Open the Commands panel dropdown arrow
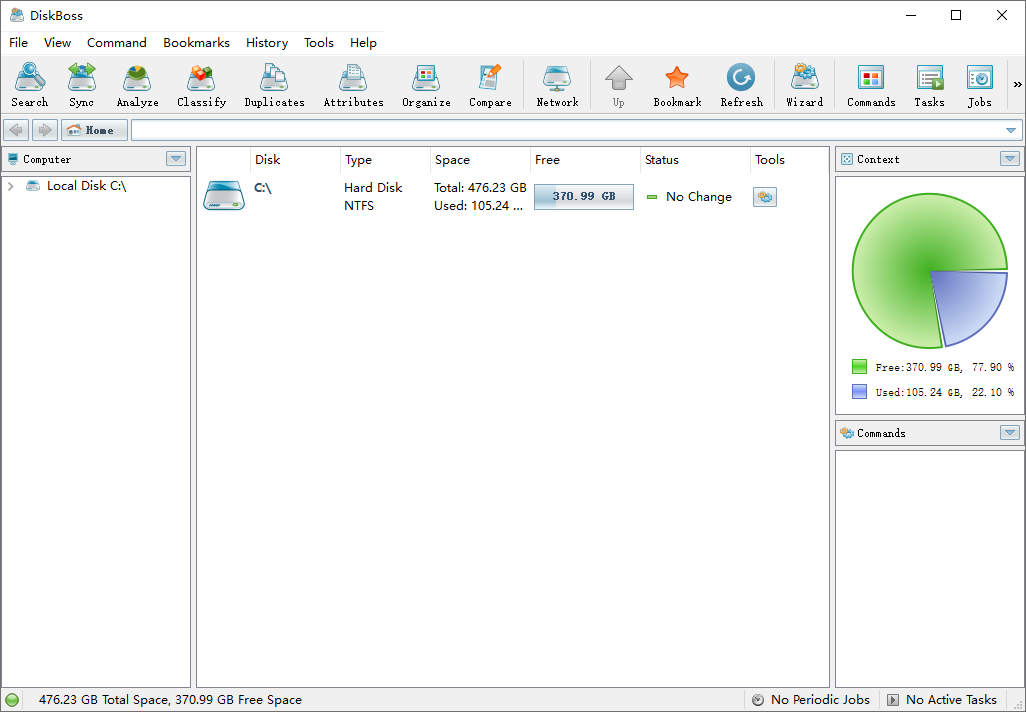 (x=1010, y=433)
